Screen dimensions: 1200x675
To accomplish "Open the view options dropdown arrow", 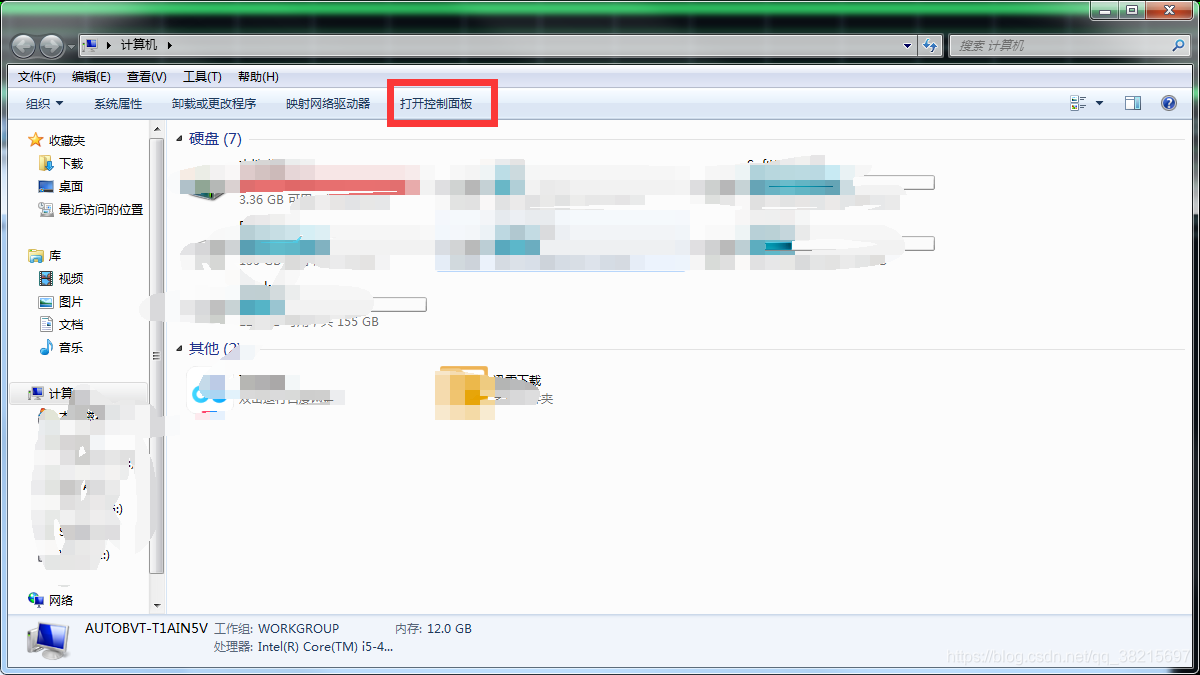I will click(x=1100, y=103).
